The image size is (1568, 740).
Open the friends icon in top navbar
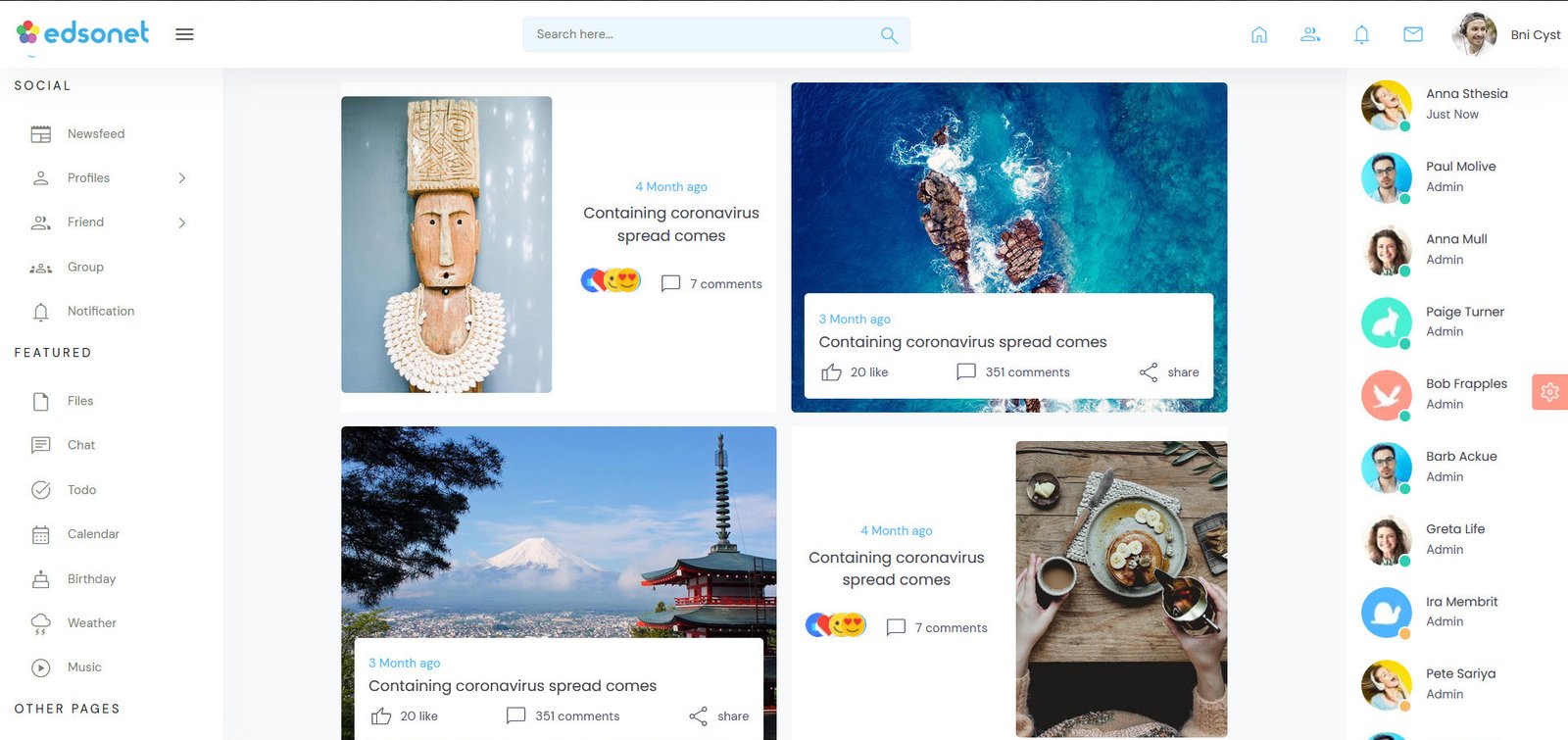[1310, 35]
